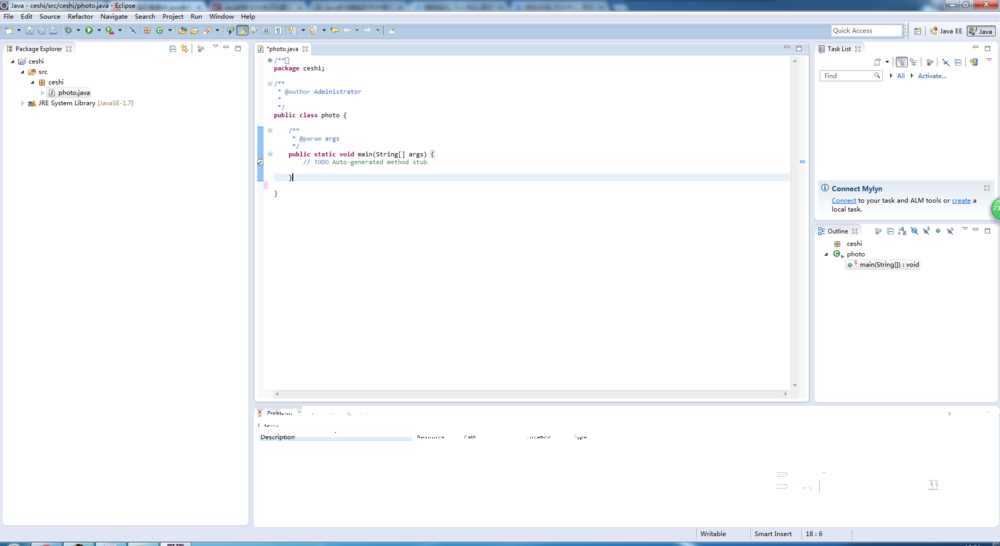
Task: Click the Connect link in Mylyn panel
Action: pyautogui.click(x=843, y=200)
